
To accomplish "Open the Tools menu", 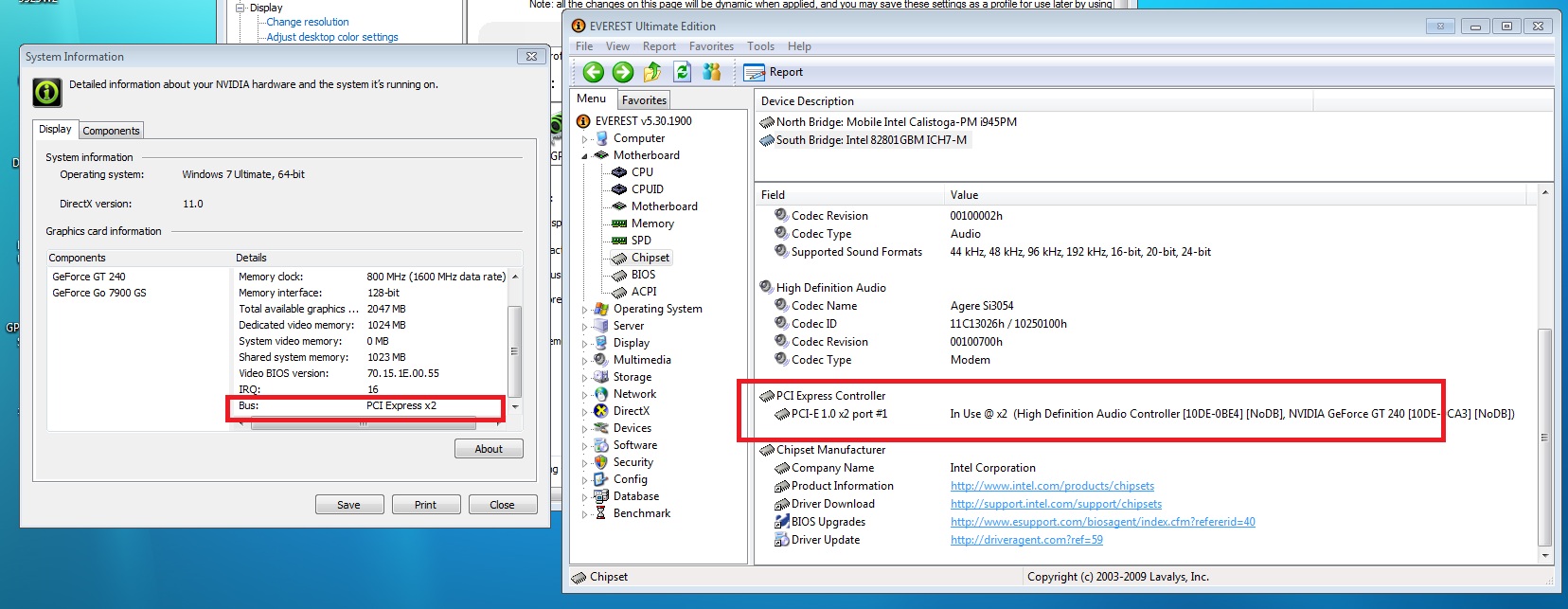I will point(760,46).
